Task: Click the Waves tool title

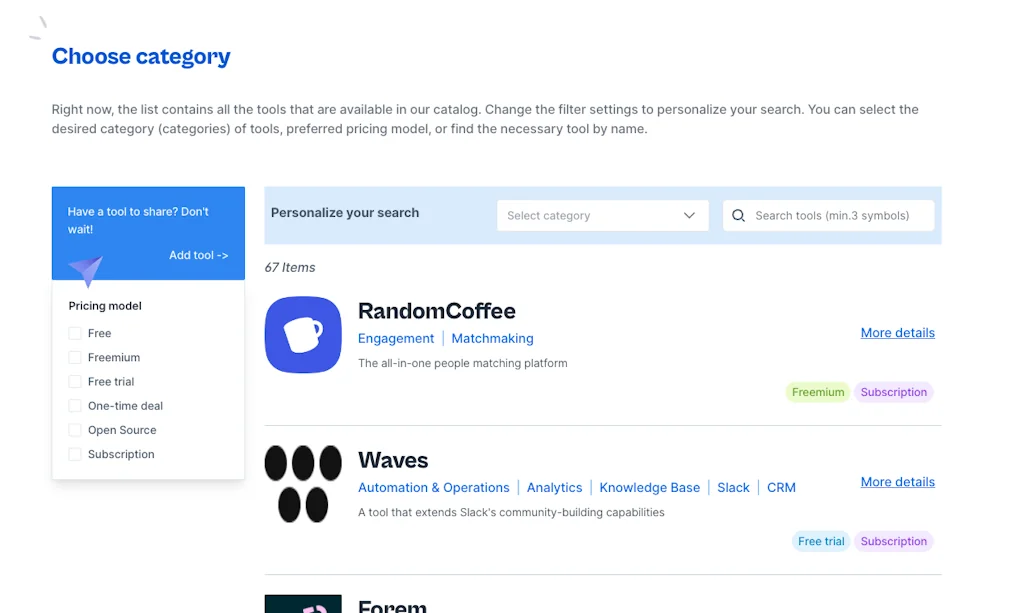Action: click(x=393, y=460)
